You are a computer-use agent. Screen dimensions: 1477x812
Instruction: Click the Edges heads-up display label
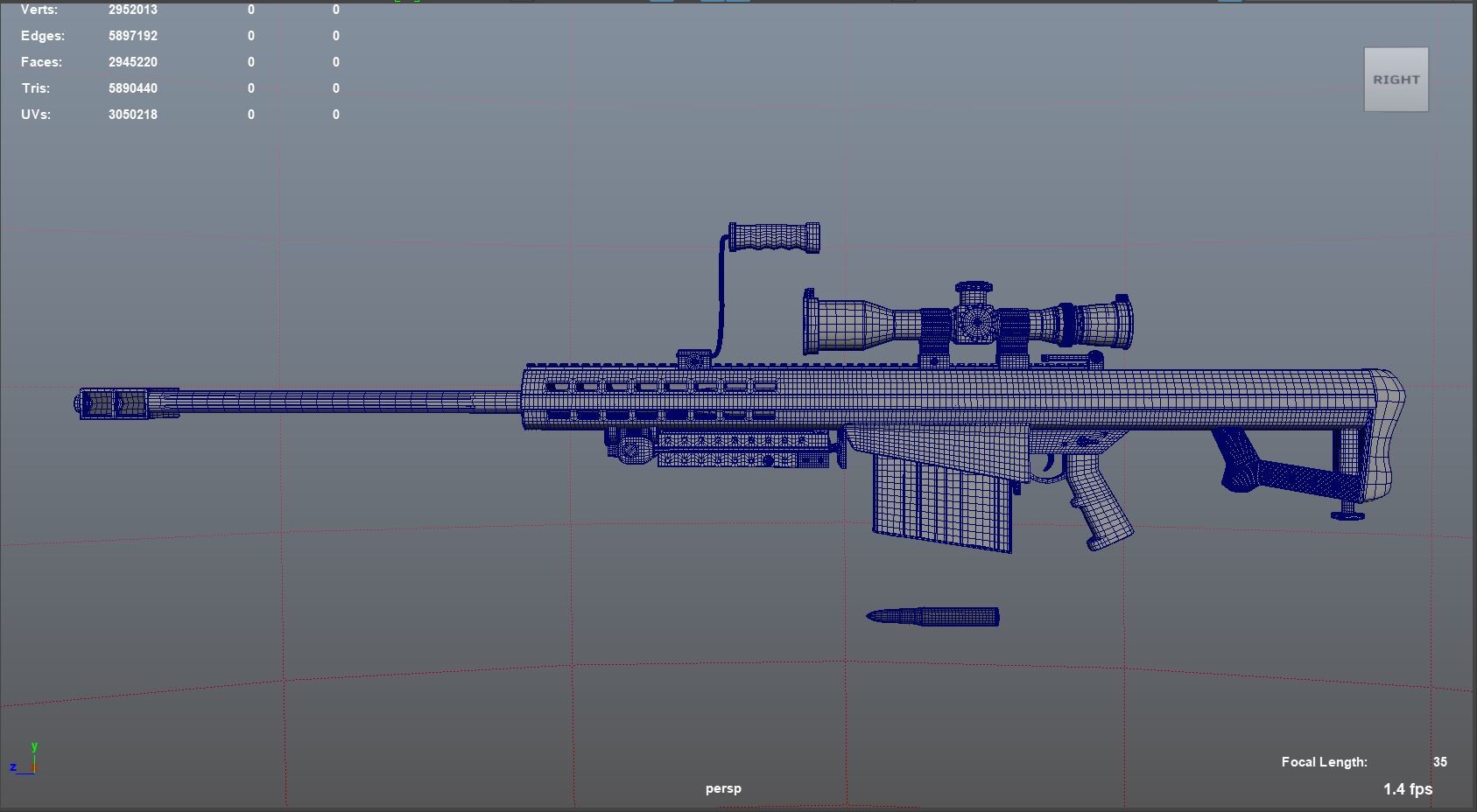[43, 36]
